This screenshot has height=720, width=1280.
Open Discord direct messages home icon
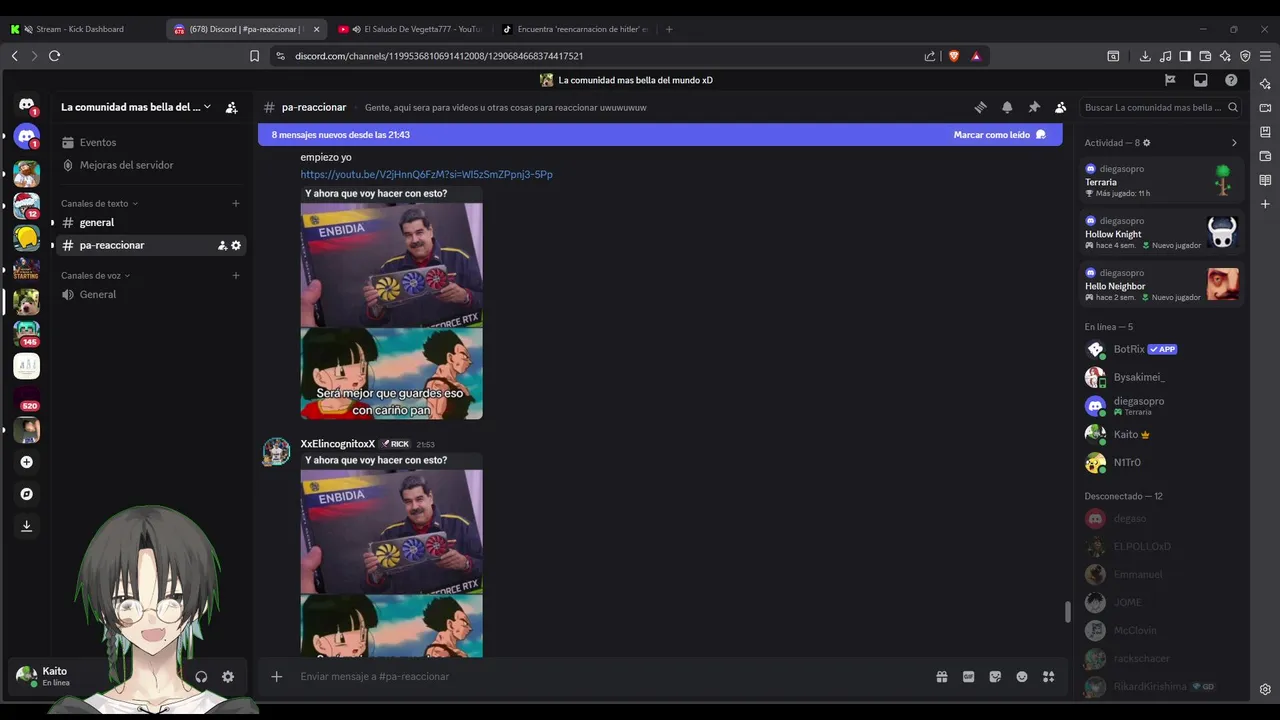tap(27, 105)
